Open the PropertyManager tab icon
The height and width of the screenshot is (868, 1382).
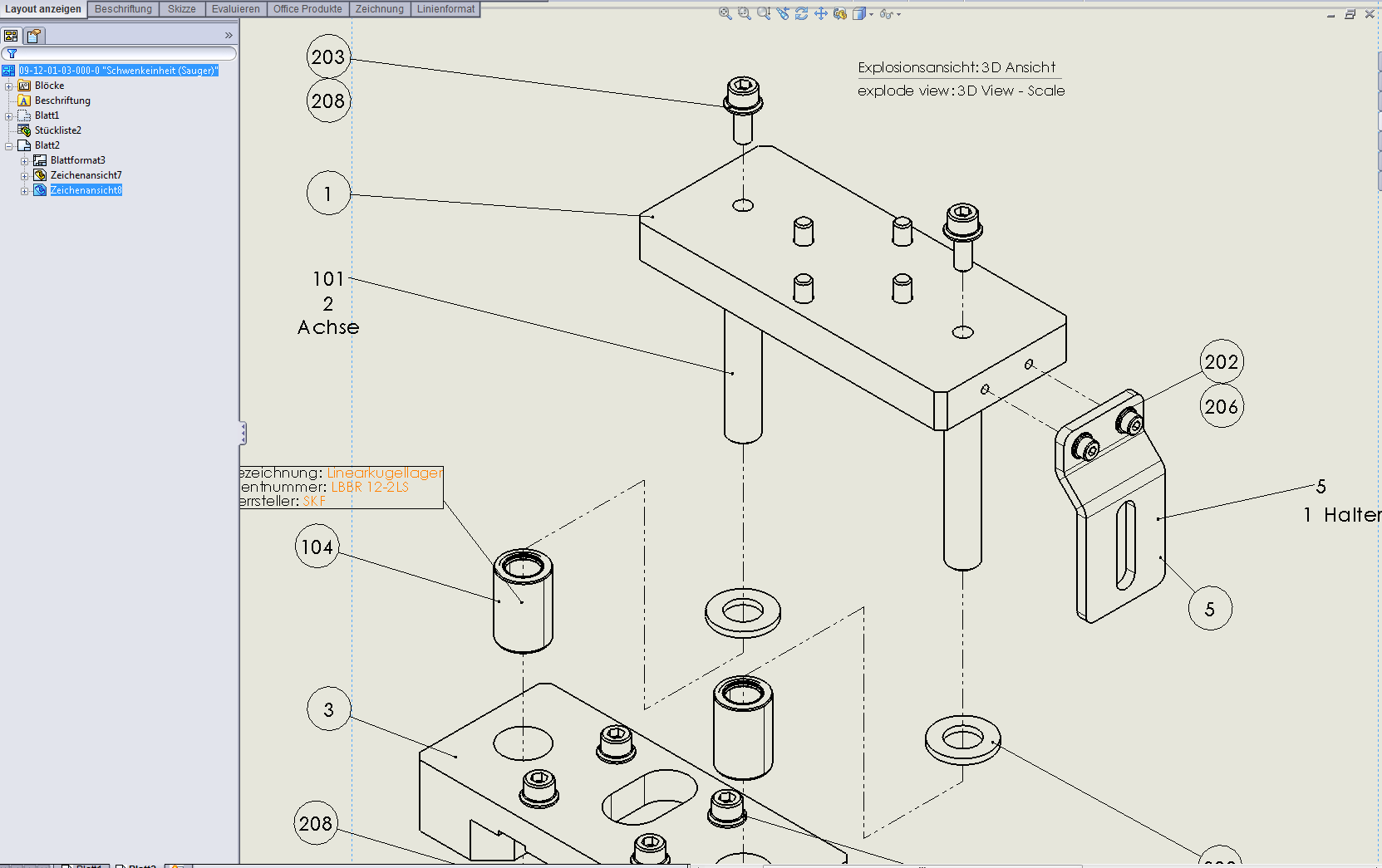(x=33, y=36)
